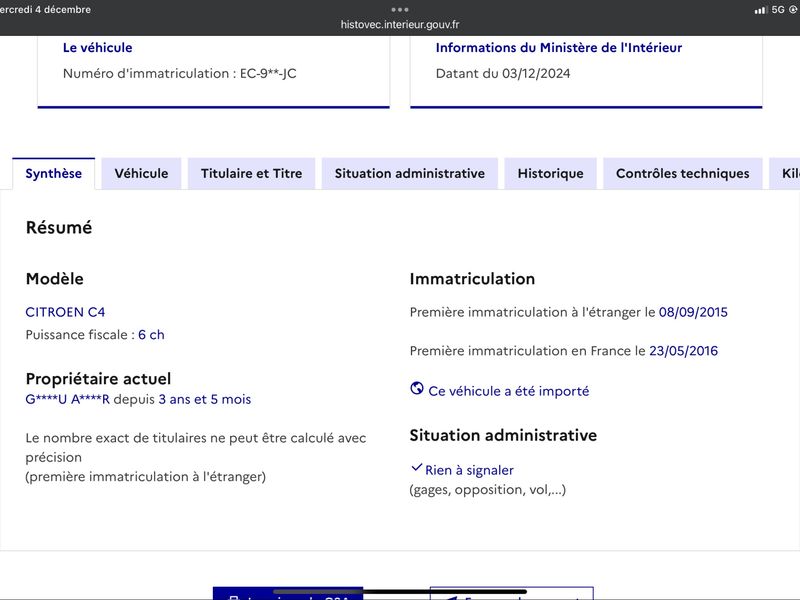Switch to the Véhicule tab
800x600 pixels.
coord(141,173)
